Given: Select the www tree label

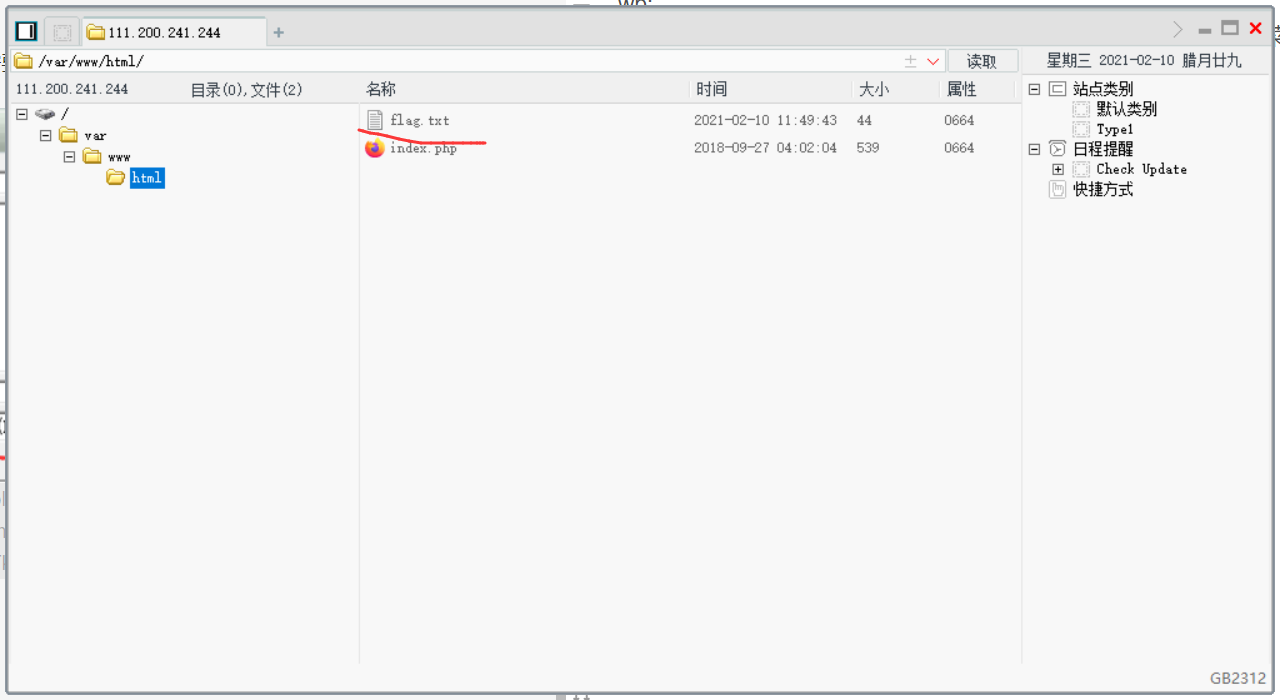Looking at the screenshot, I should click(120, 157).
